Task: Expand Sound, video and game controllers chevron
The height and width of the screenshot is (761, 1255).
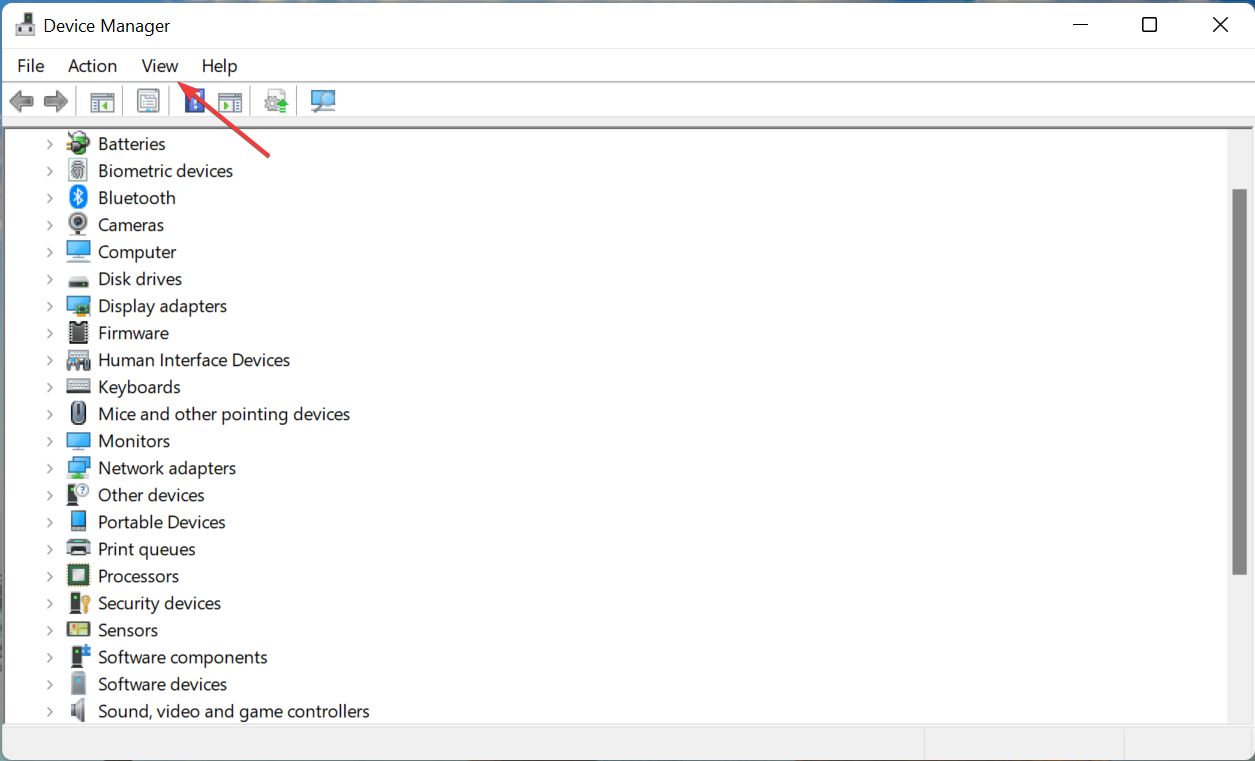Action: (x=49, y=711)
